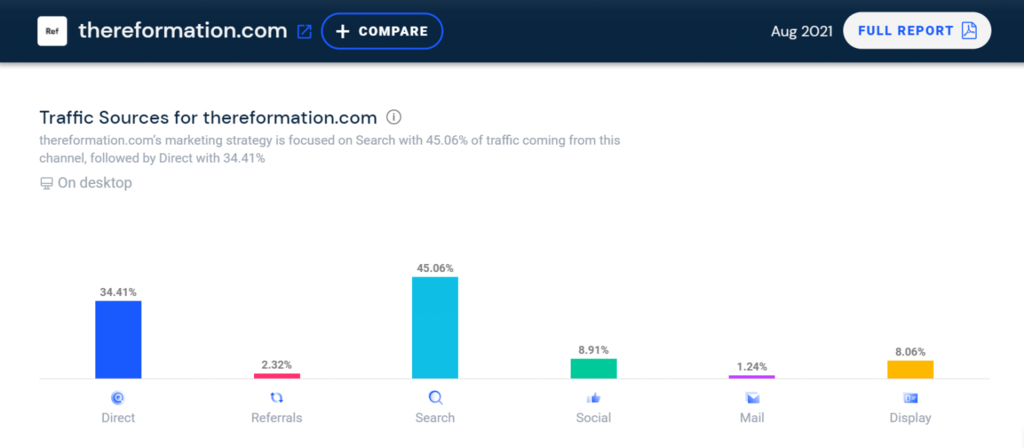Click the Display ad icon
Screen dimensions: 1024x448
click(x=910, y=397)
